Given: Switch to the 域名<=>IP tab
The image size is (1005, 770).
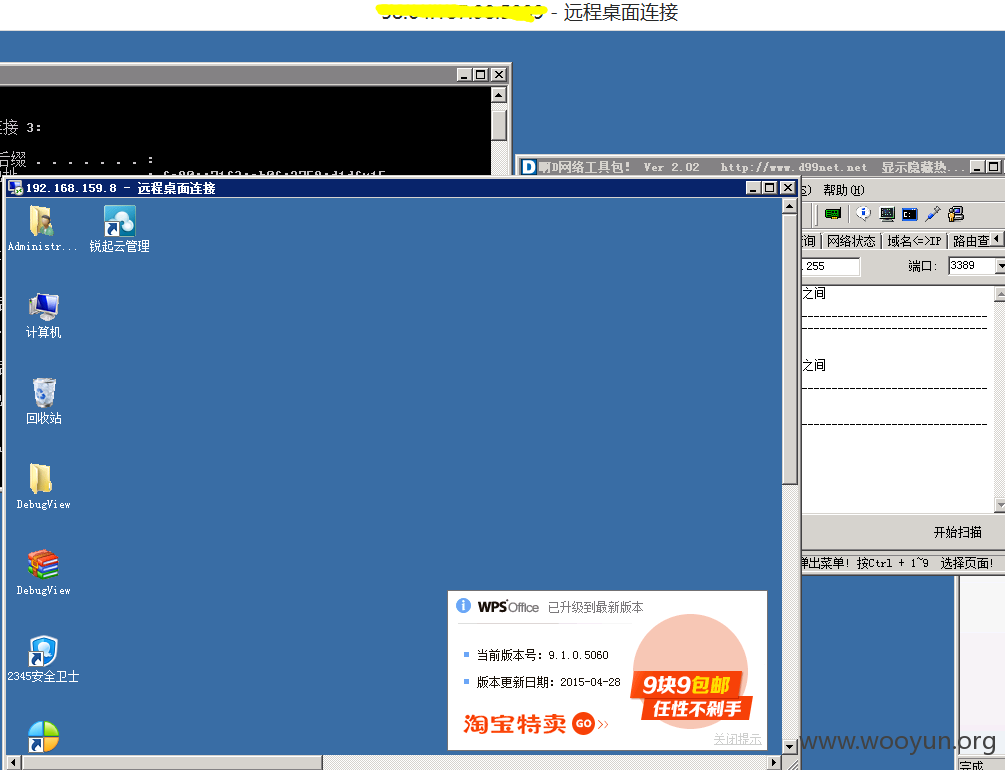Looking at the screenshot, I should (914, 241).
